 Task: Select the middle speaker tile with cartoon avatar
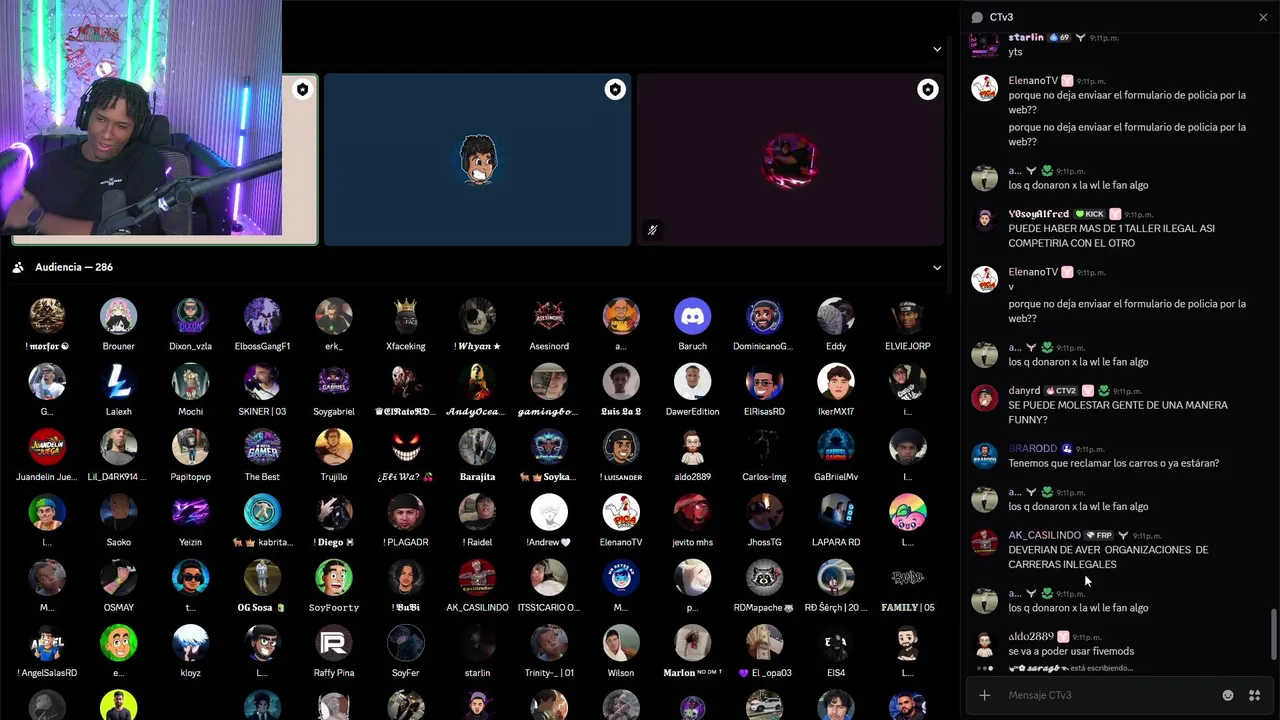478,159
